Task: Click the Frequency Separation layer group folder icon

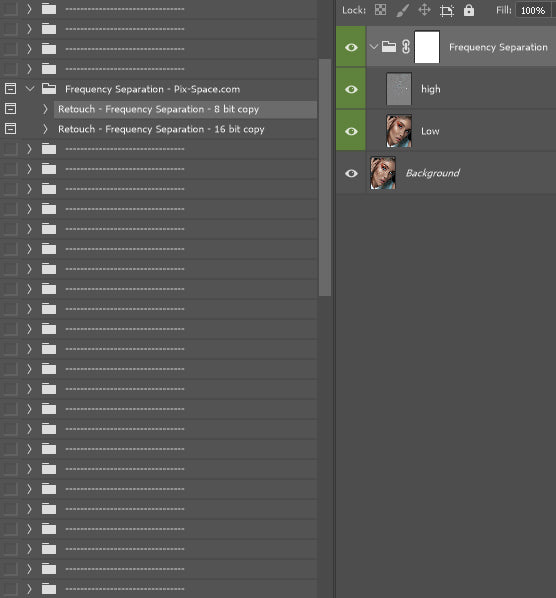Action: [x=389, y=47]
